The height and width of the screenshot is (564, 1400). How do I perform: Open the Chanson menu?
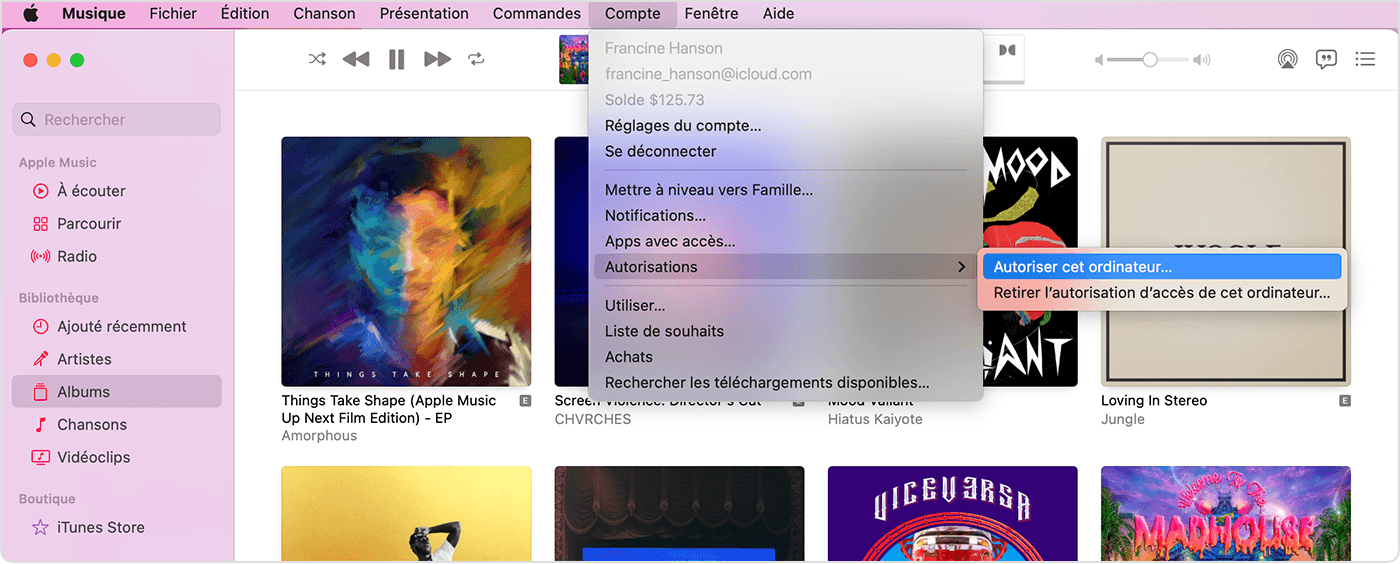pyautogui.click(x=324, y=13)
